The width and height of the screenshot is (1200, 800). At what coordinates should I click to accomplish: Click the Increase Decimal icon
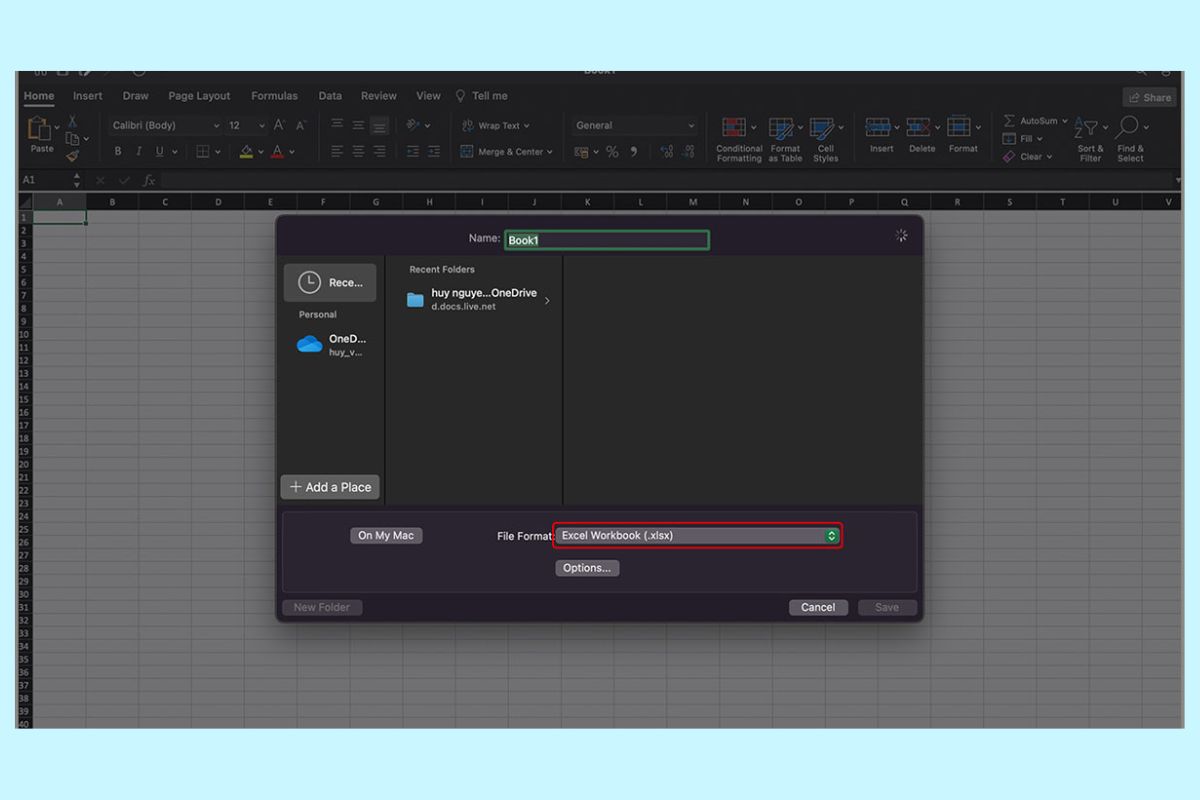tap(665, 152)
